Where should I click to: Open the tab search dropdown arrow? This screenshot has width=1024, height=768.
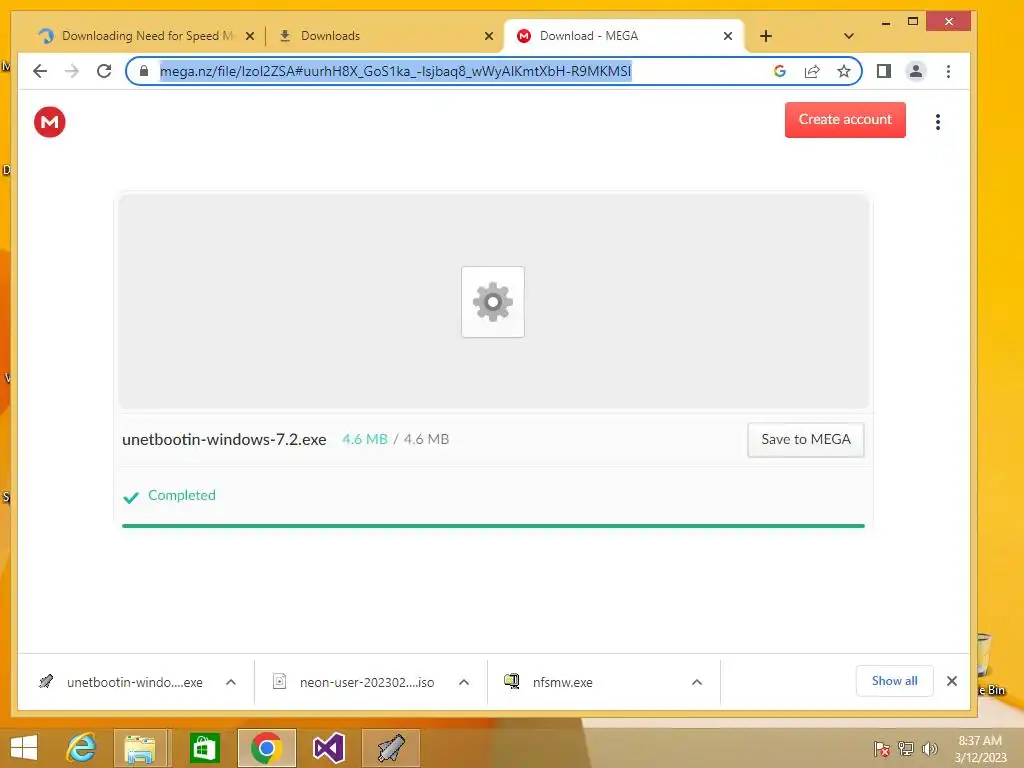point(848,36)
